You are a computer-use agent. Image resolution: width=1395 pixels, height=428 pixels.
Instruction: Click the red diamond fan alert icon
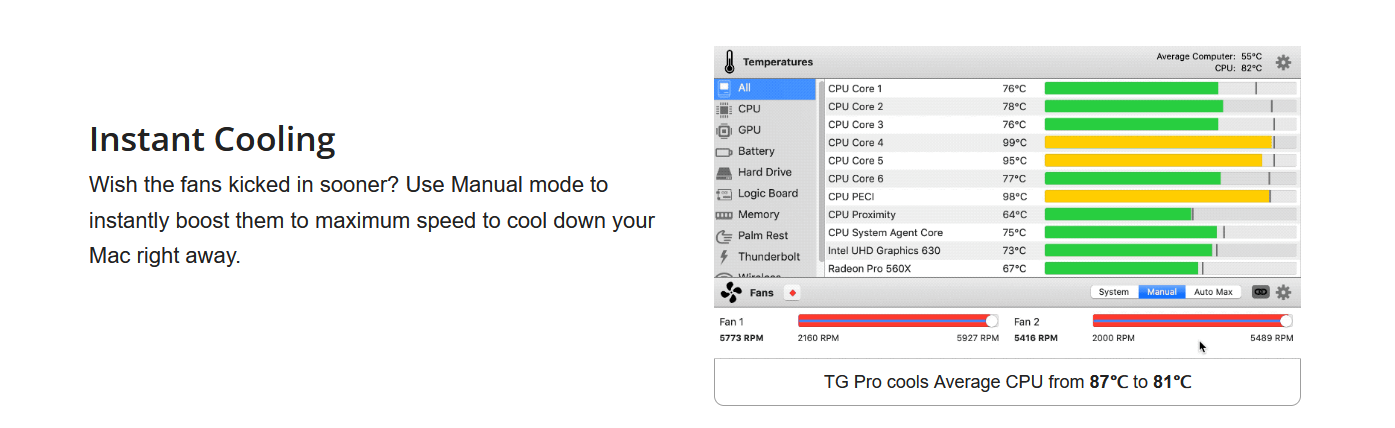(792, 293)
